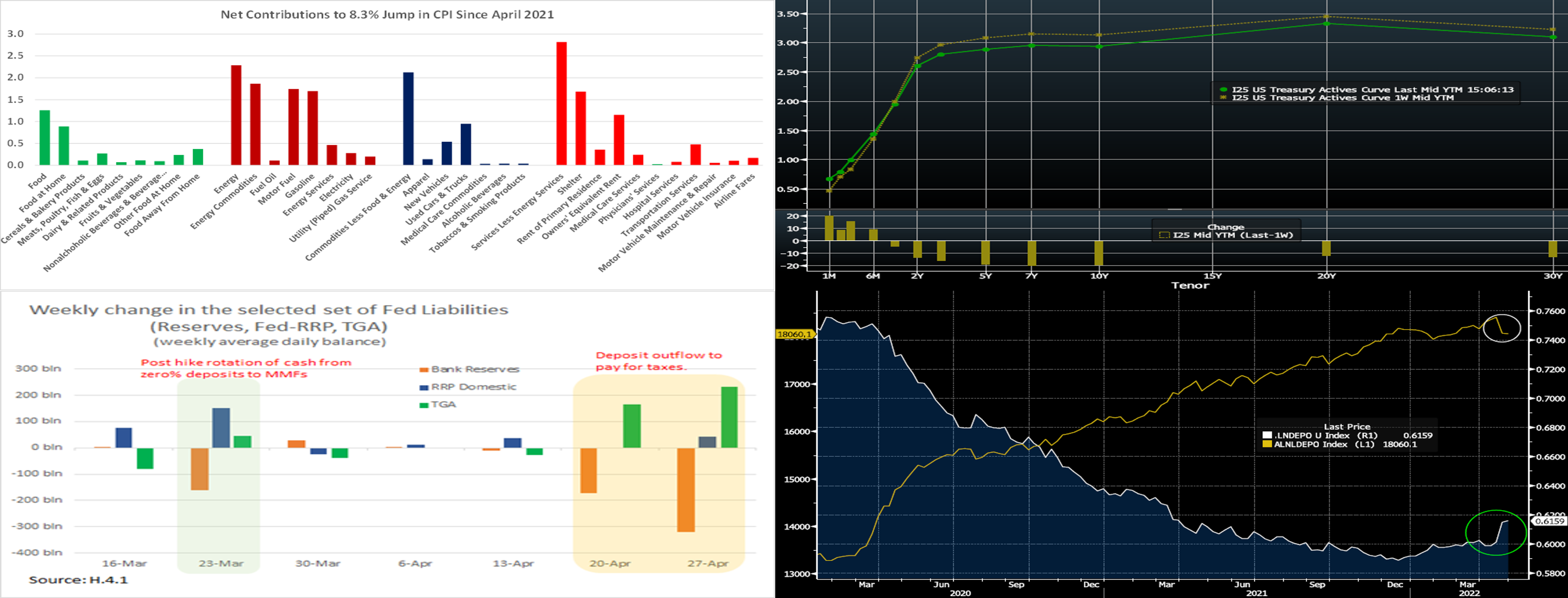Click the 27-Apr date label
Image resolution: width=1568 pixels, height=598 pixels.
point(707,564)
